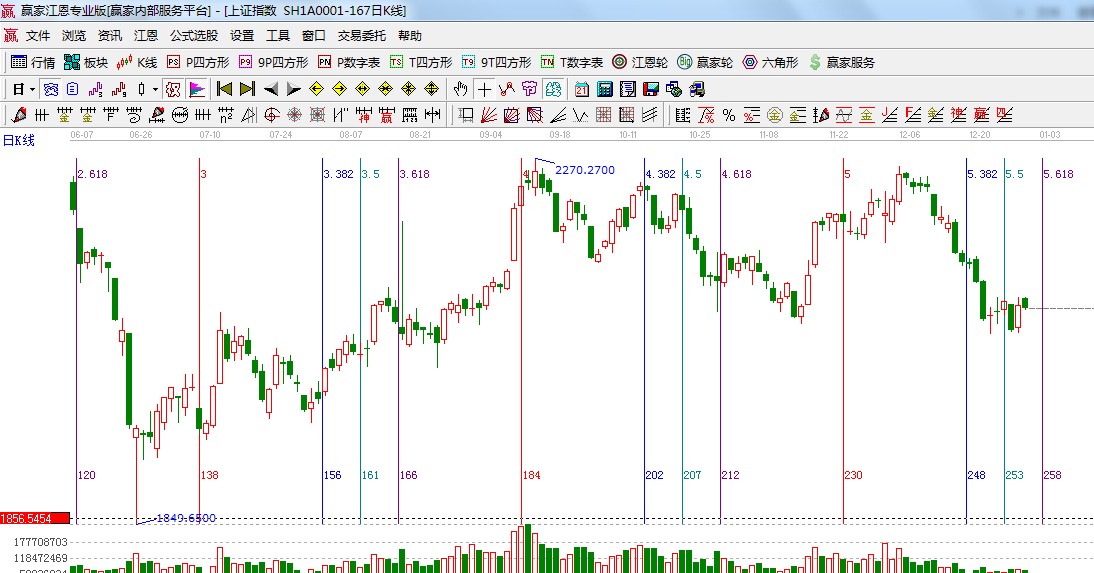
Task: Click the red floppy disk save icon
Action: coord(651,89)
